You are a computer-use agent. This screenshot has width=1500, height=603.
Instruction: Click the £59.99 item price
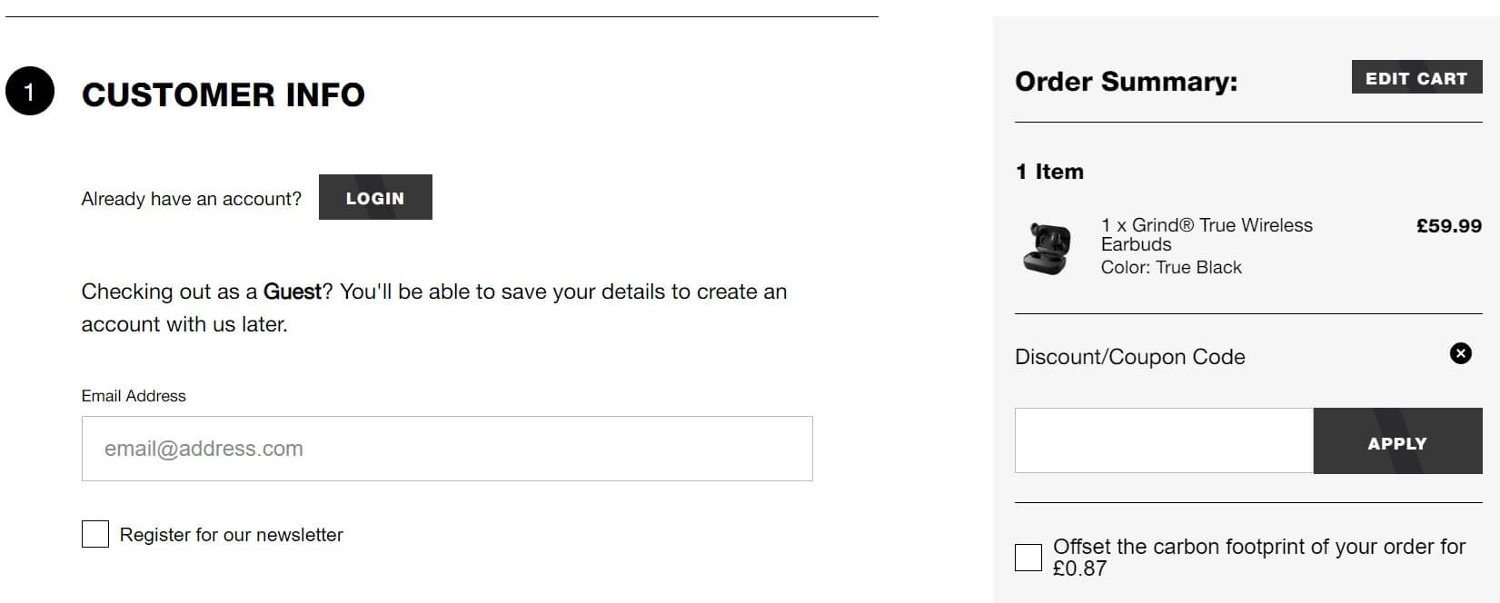[x=1448, y=226]
